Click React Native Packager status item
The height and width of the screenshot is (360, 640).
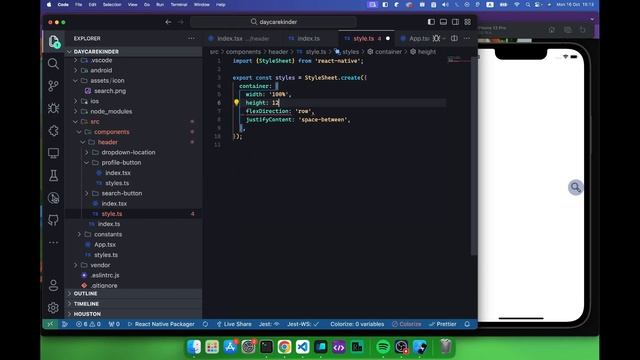[x=161, y=324]
